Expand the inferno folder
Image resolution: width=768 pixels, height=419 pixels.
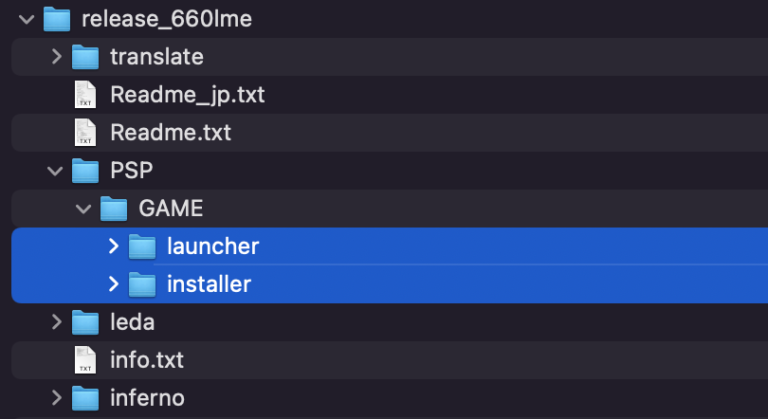(x=56, y=398)
